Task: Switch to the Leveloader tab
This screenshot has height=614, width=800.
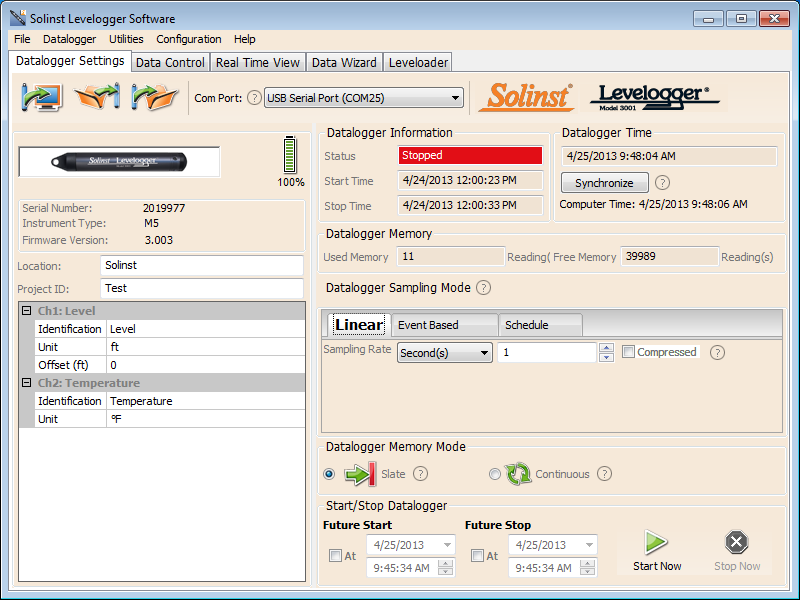Action: 418,62
